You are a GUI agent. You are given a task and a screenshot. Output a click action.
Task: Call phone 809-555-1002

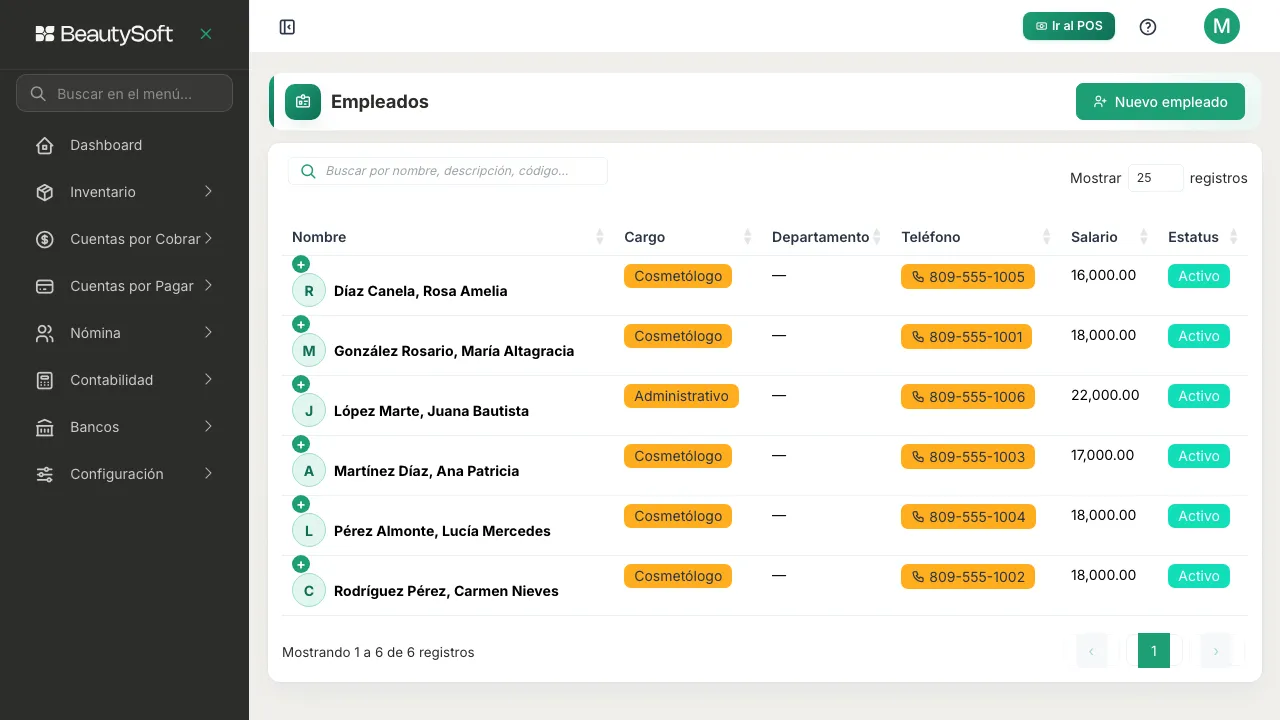[x=968, y=577]
